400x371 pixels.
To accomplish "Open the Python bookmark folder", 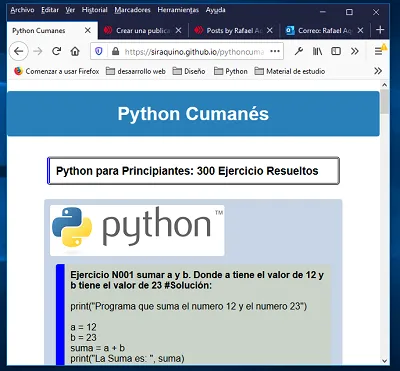I will [231, 71].
